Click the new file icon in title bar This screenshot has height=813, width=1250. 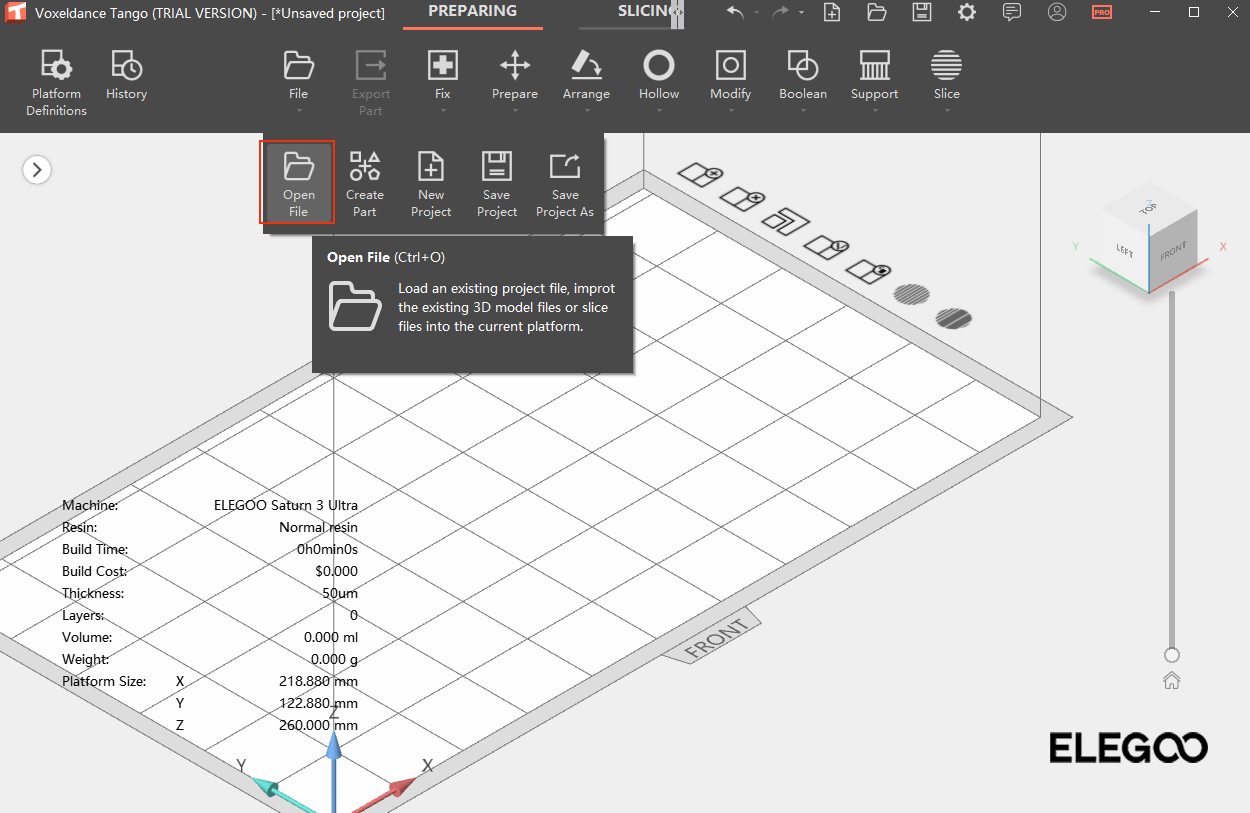pos(832,12)
